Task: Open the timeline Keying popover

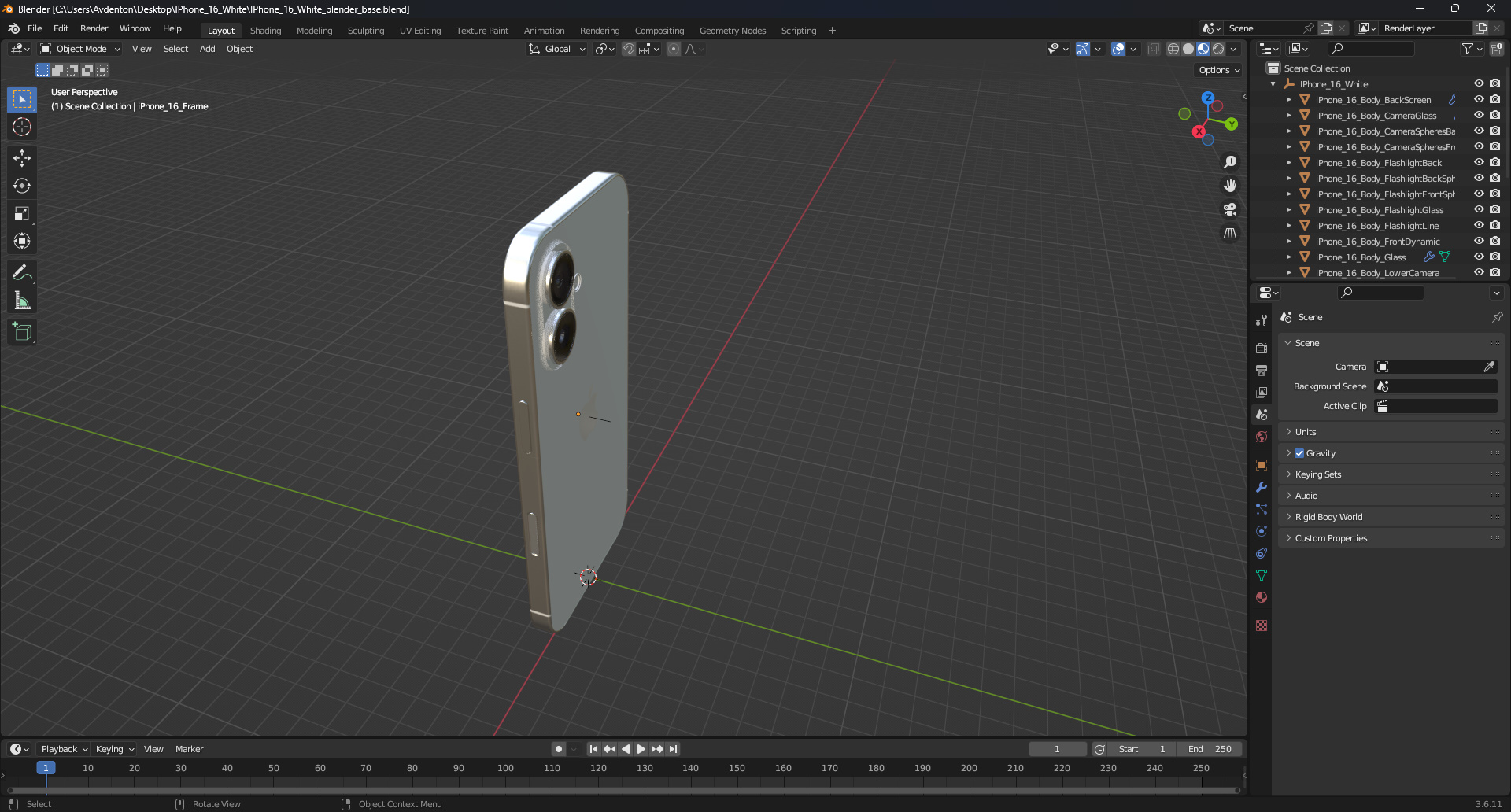Action: coord(114,749)
